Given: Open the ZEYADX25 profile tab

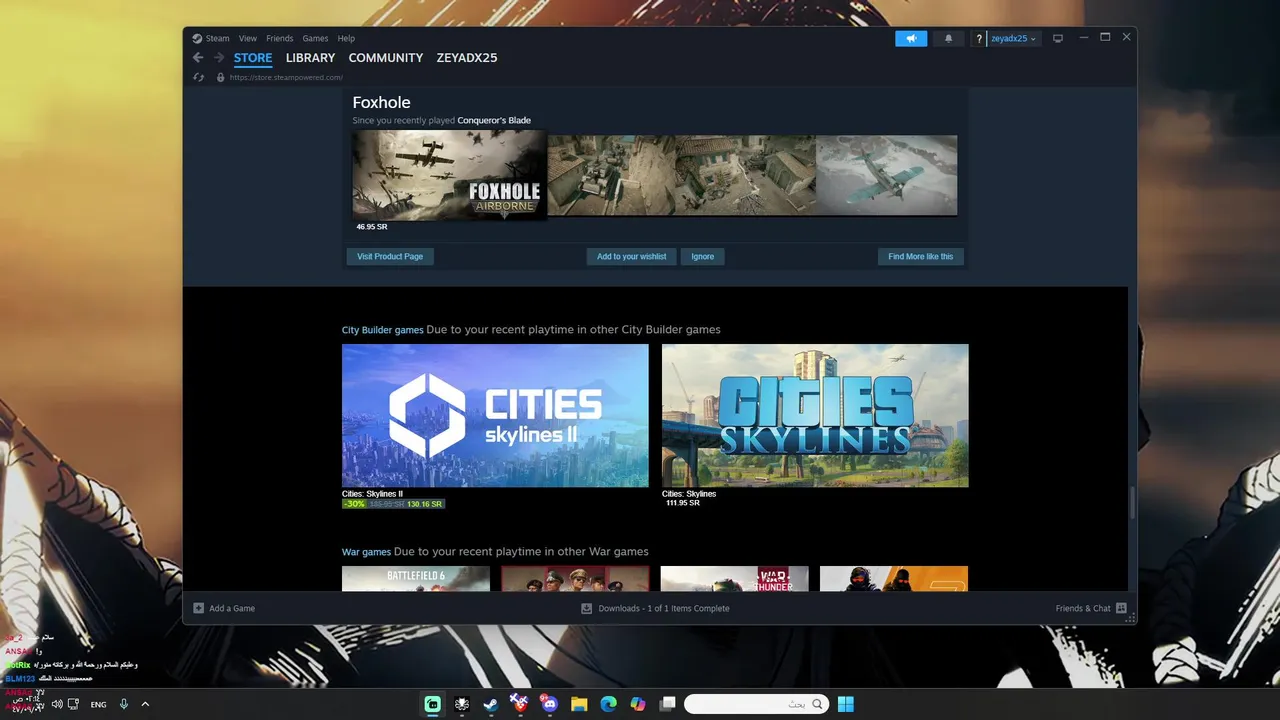Looking at the screenshot, I should tap(467, 58).
